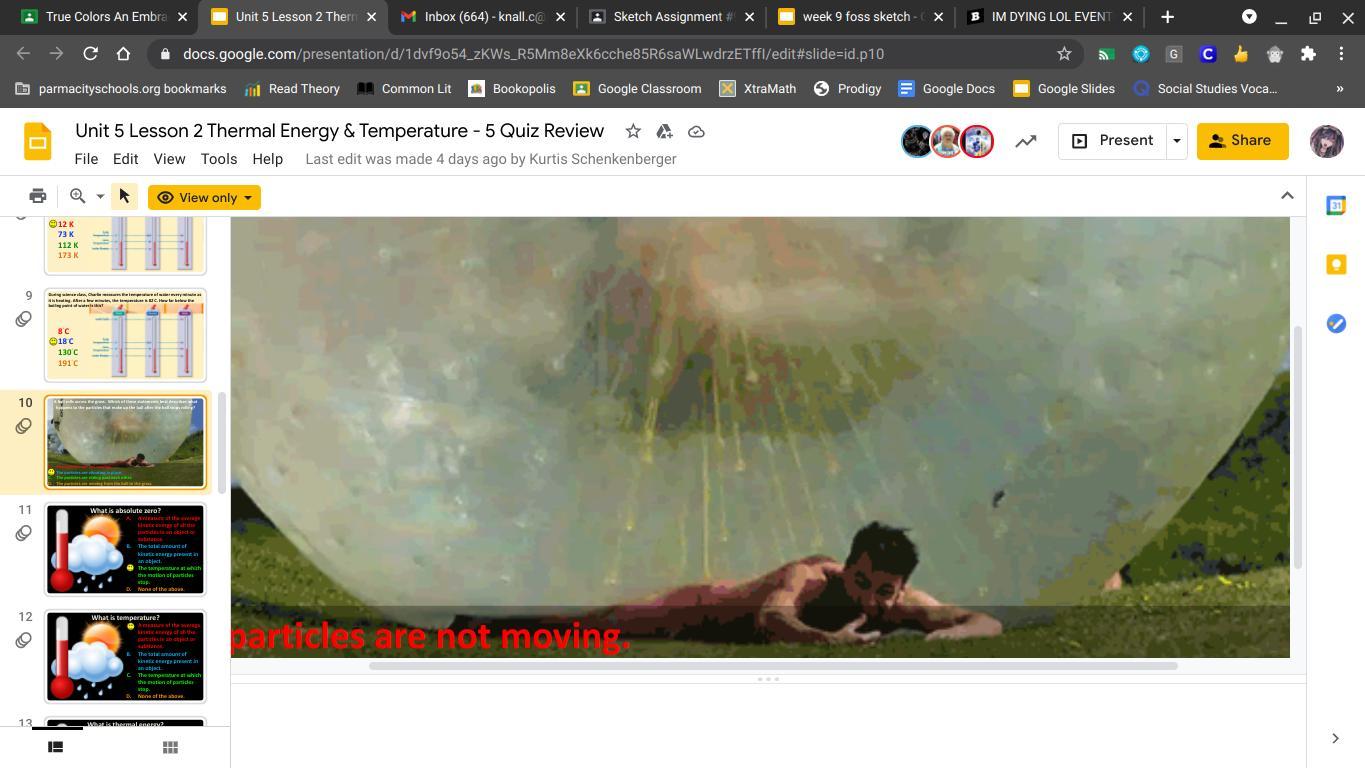This screenshot has width=1365, height=768.
Task: Show hidden bookmarks with the double chevron
Action: pyautogui.click(x=1340, y=89)
